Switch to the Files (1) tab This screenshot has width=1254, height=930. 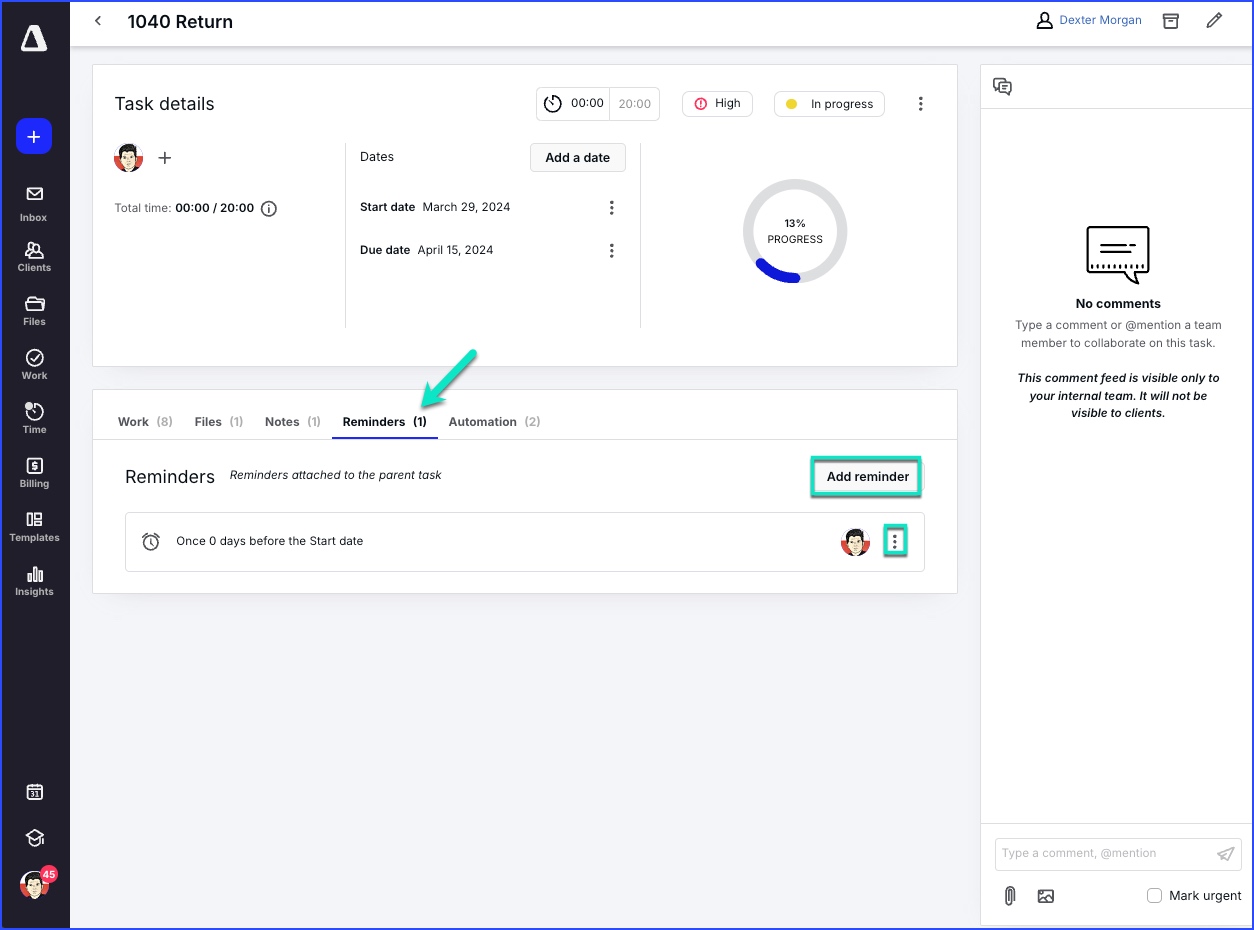pyautogui.click(x=218, y=422)
